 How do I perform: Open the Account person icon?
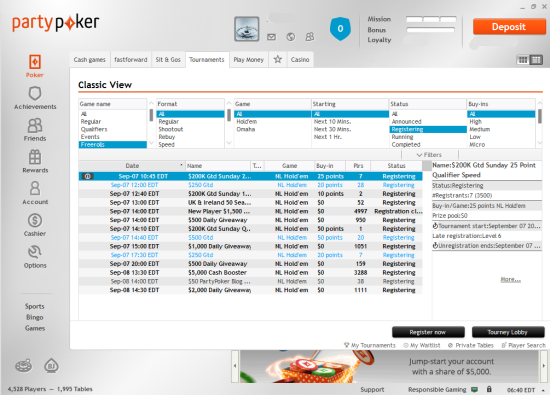coord(35,188)
